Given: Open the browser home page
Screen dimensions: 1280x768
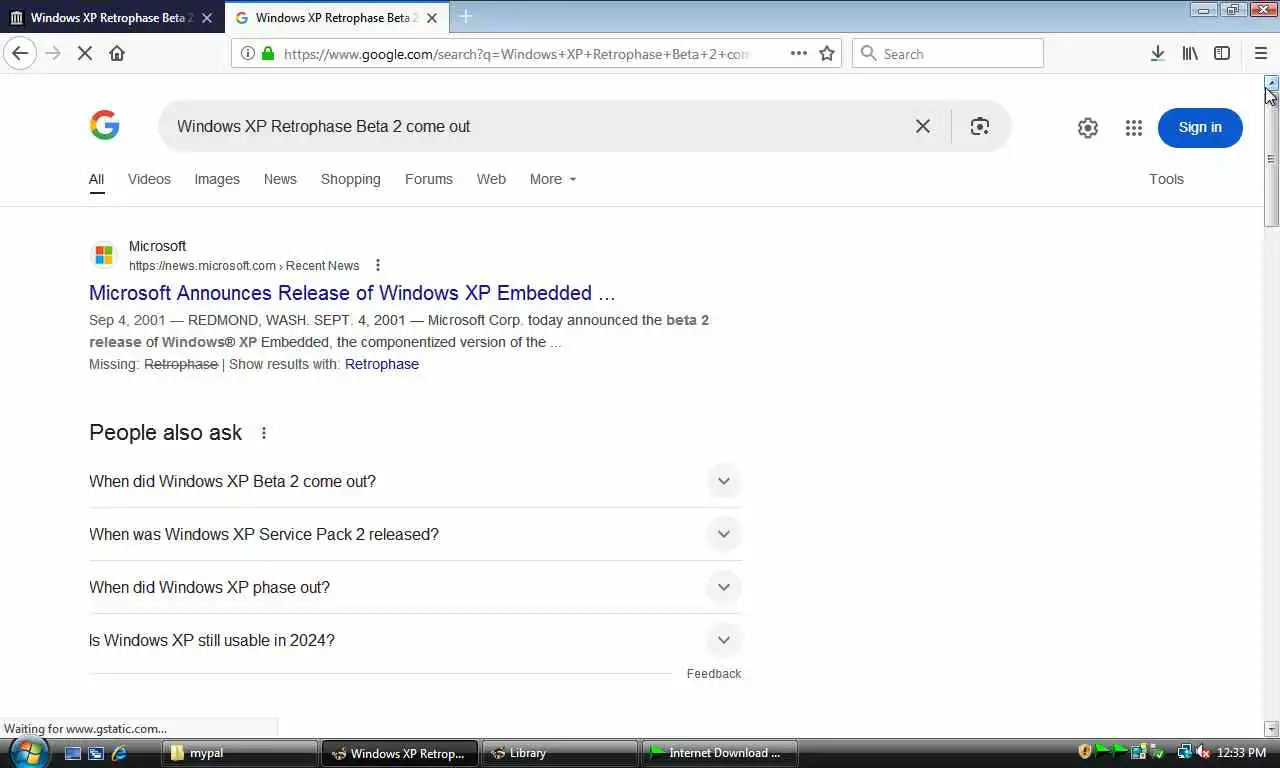Looking at the screenshot, I should point(117,53).
